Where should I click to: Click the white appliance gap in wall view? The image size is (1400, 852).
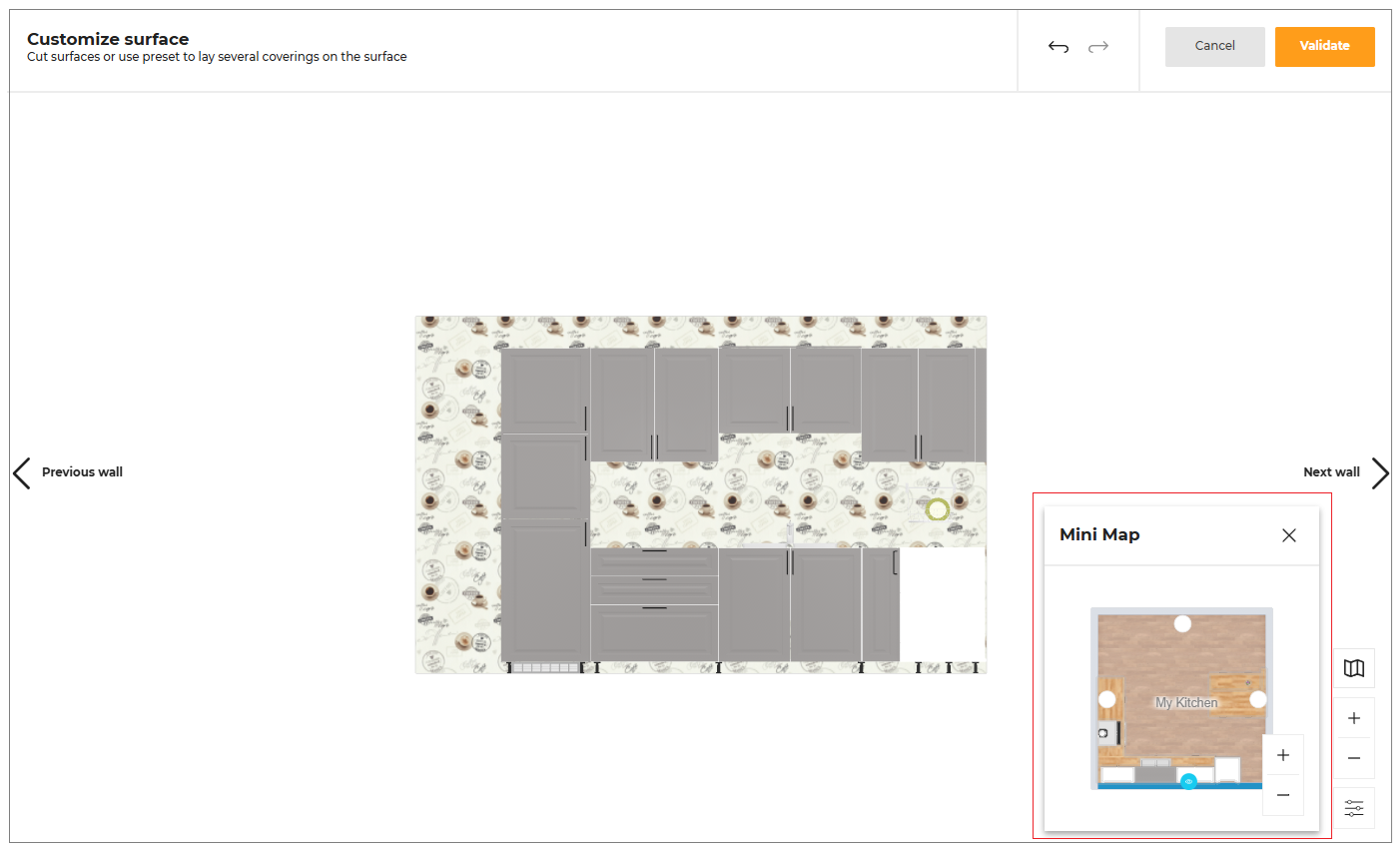point(943,604)
